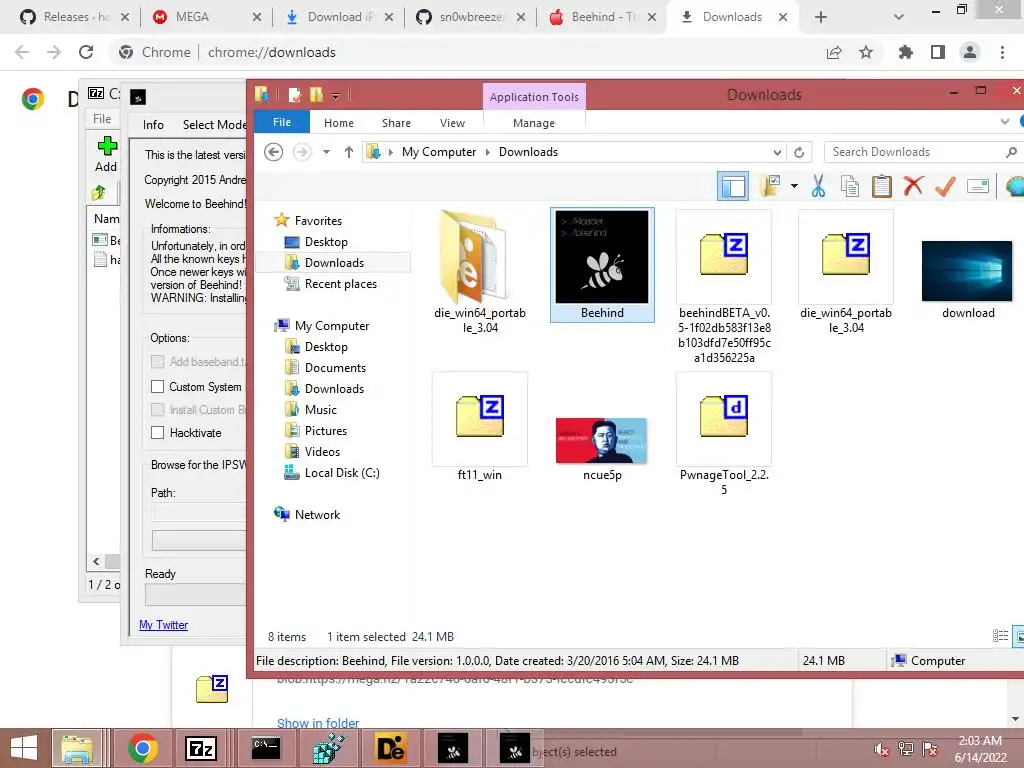
Task: Open the quick access toolbar customize dropdown
Action: point(335,96)
